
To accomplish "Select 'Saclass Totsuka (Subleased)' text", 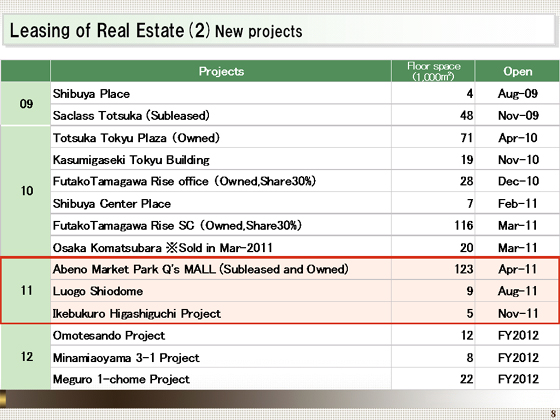I will [x=131, y=115].
